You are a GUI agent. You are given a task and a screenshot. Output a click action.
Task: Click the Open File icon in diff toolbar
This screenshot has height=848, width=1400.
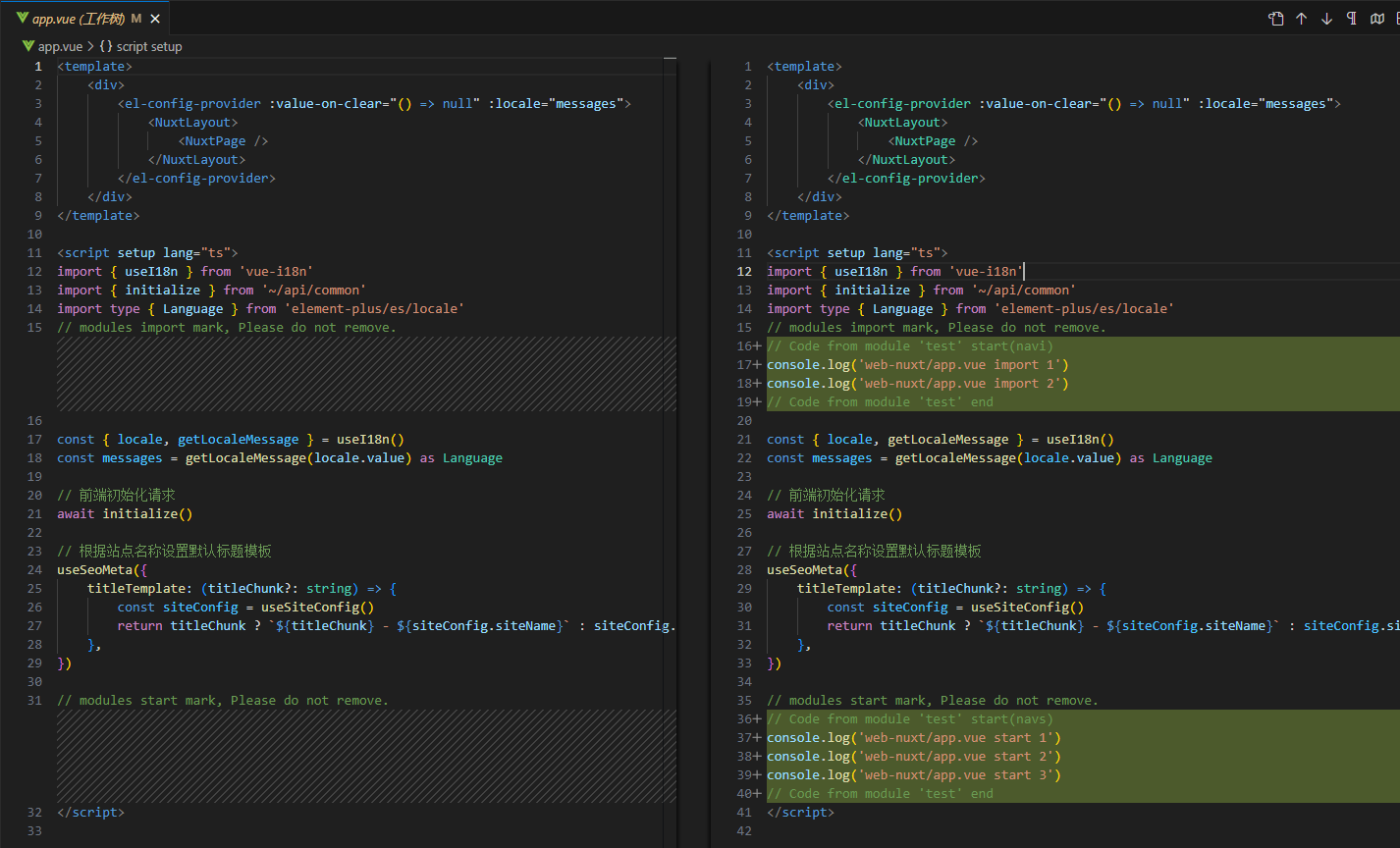click(x=1275, y=19)
